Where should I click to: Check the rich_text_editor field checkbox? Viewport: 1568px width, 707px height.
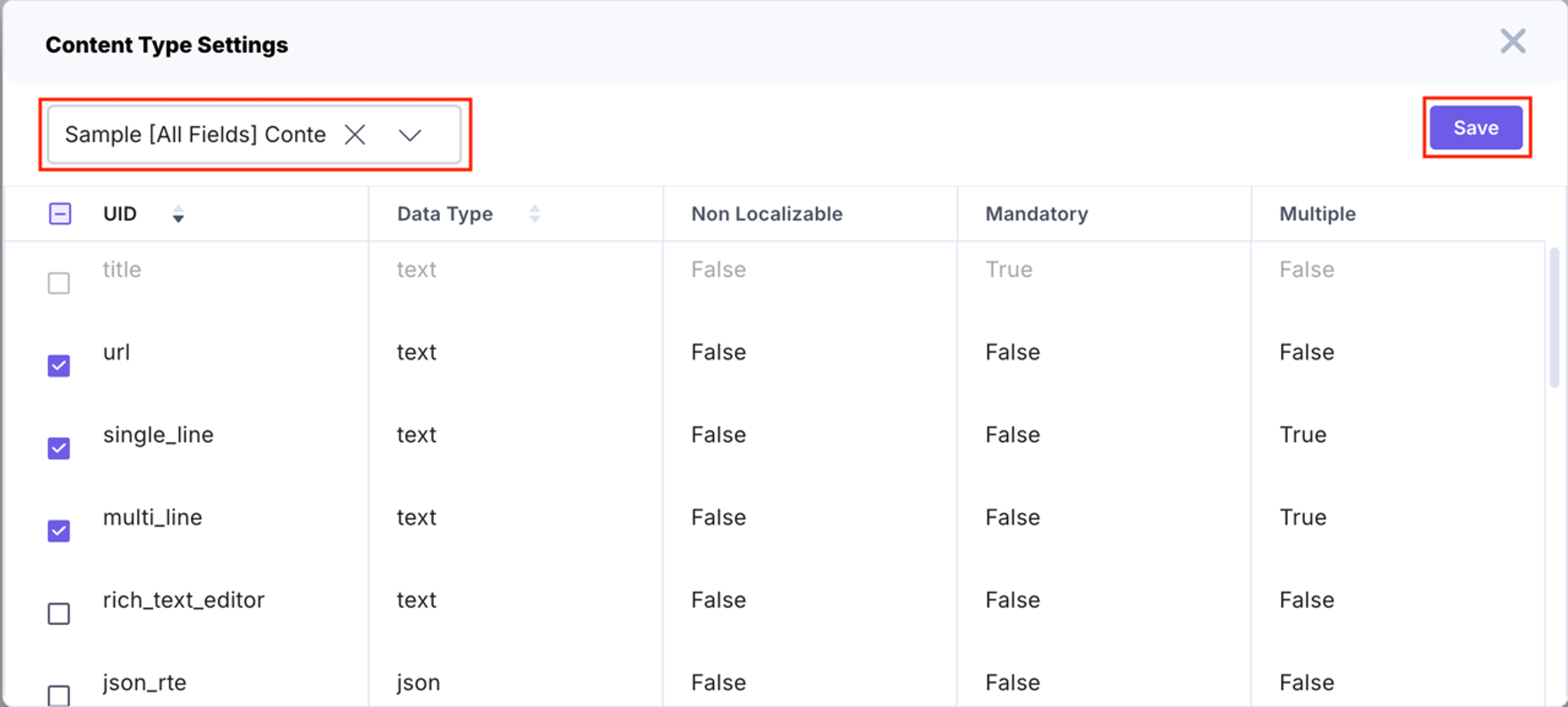coord(58,614)
